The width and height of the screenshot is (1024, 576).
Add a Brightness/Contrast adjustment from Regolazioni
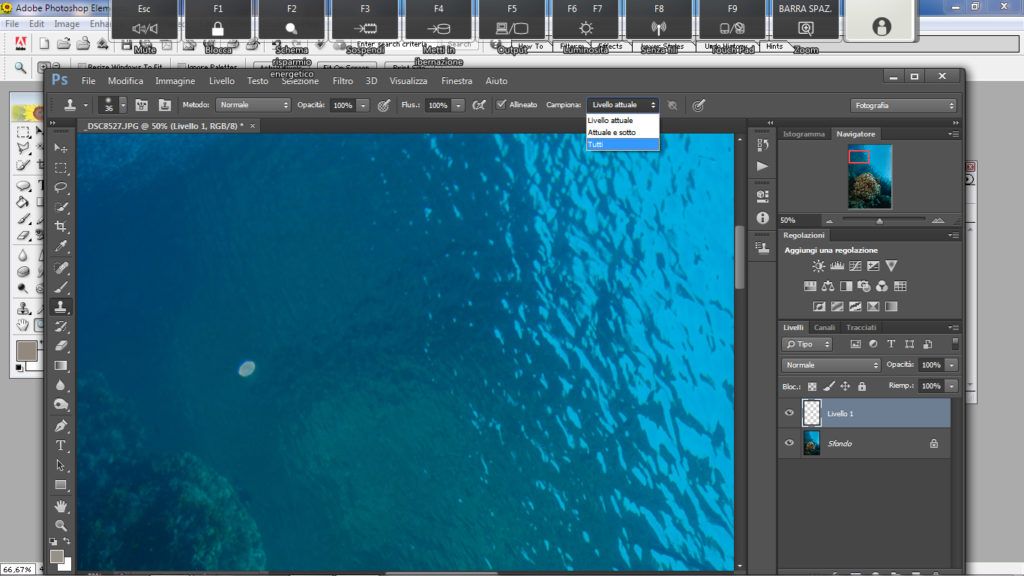(x=819, y=266)
